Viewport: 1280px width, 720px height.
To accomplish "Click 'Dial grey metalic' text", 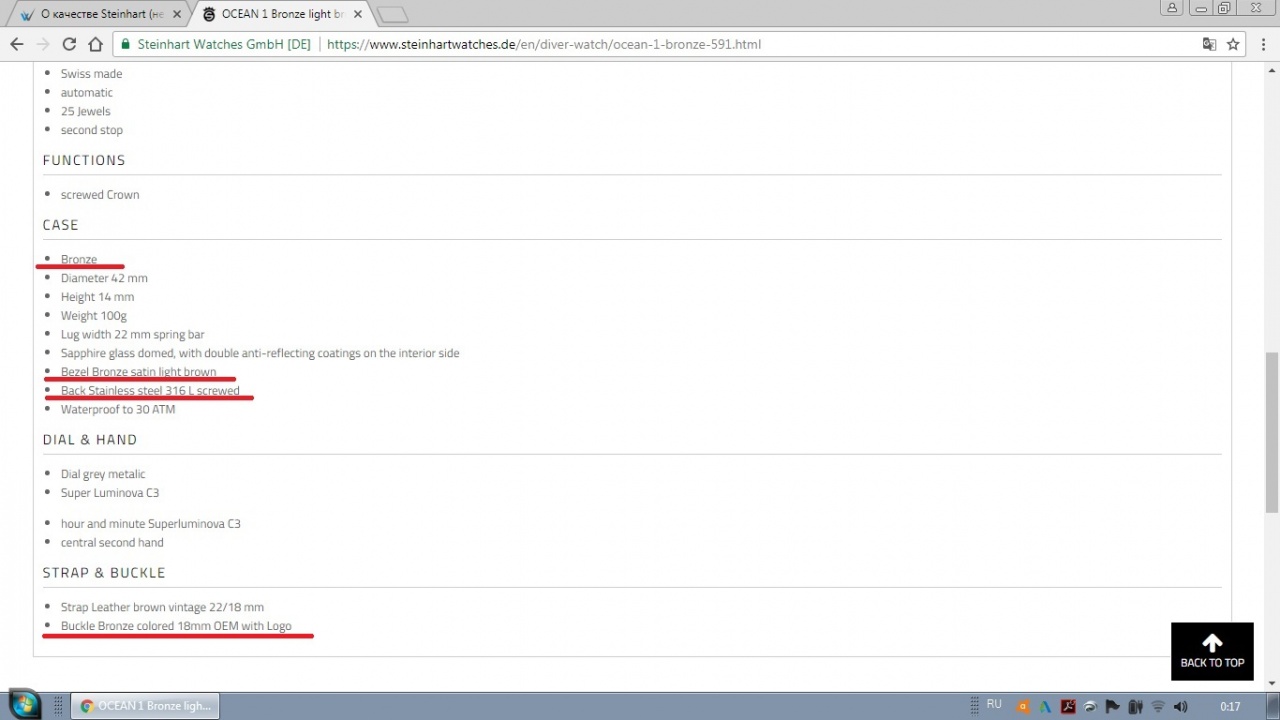I will tap(103, 474).
